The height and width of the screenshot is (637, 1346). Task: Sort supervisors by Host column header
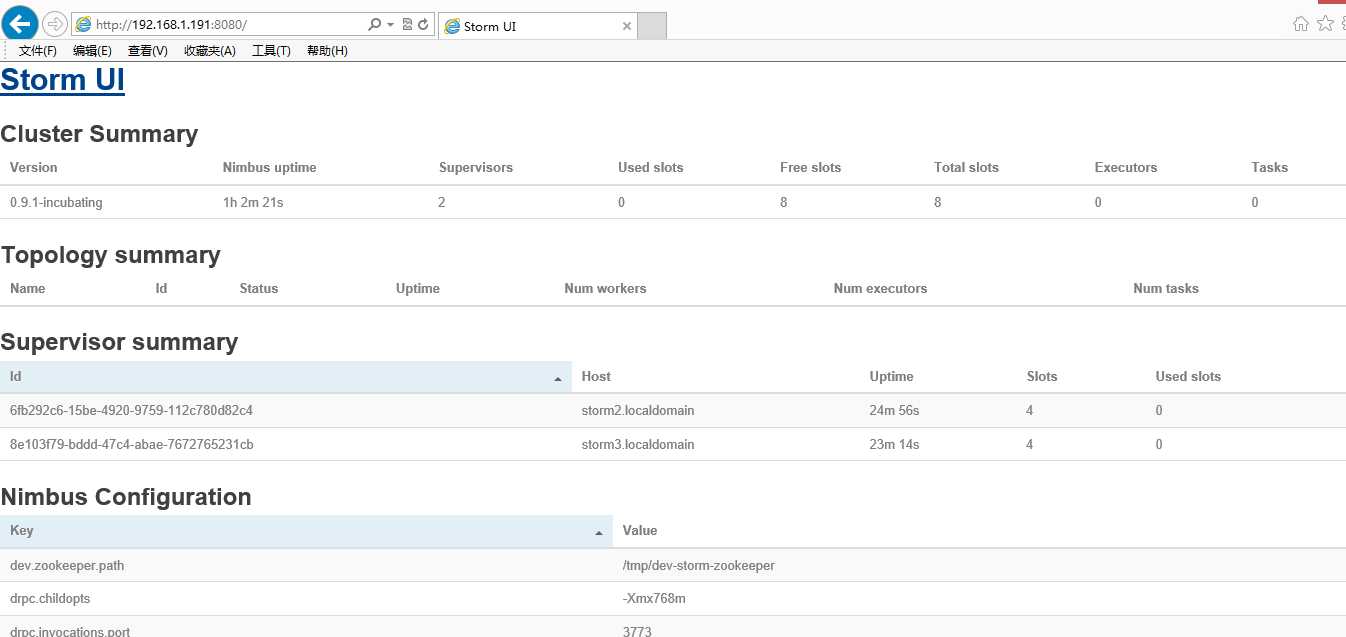click(596, 377)
